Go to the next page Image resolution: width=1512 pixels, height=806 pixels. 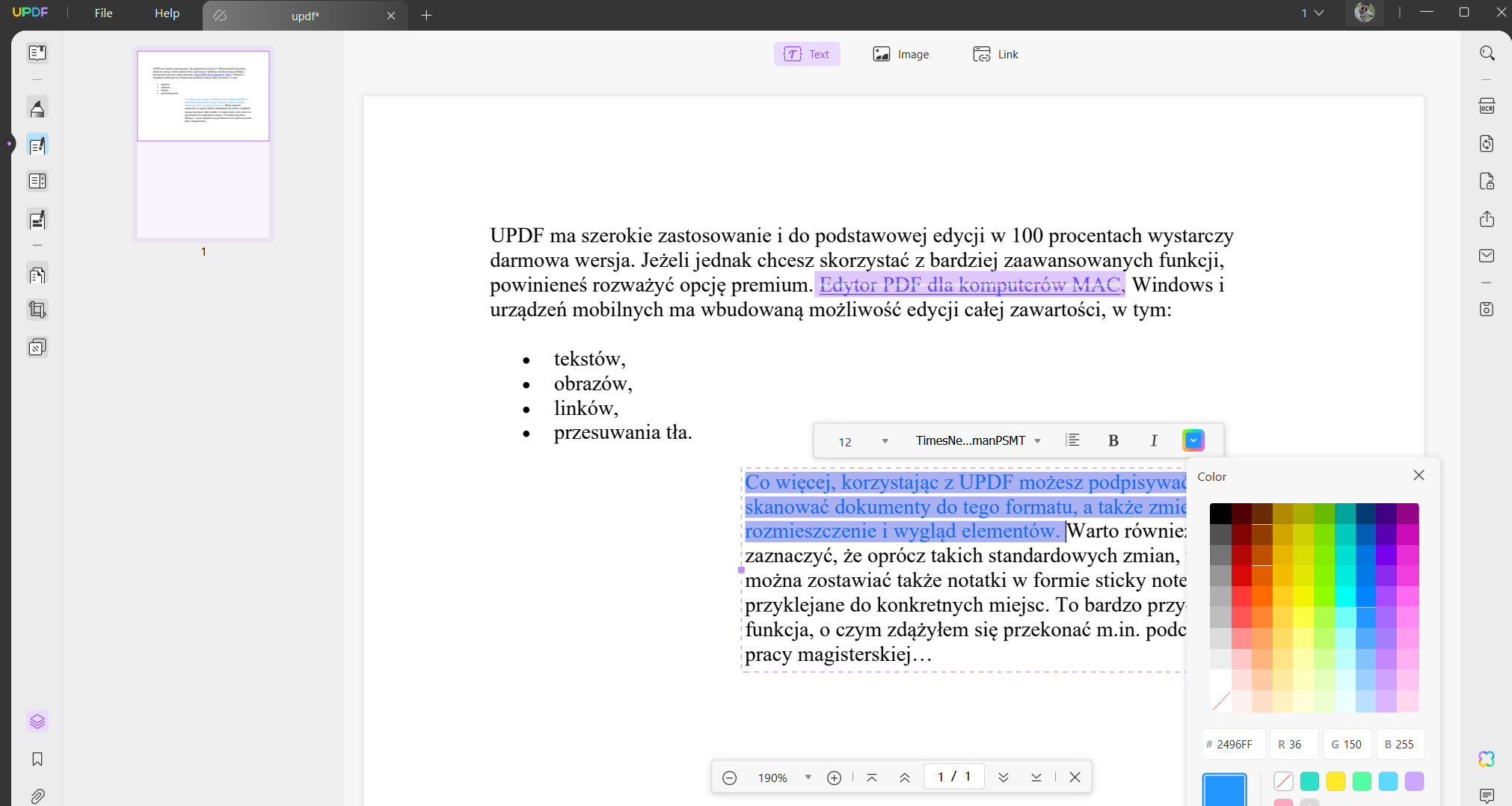[x=1004, y=778]
